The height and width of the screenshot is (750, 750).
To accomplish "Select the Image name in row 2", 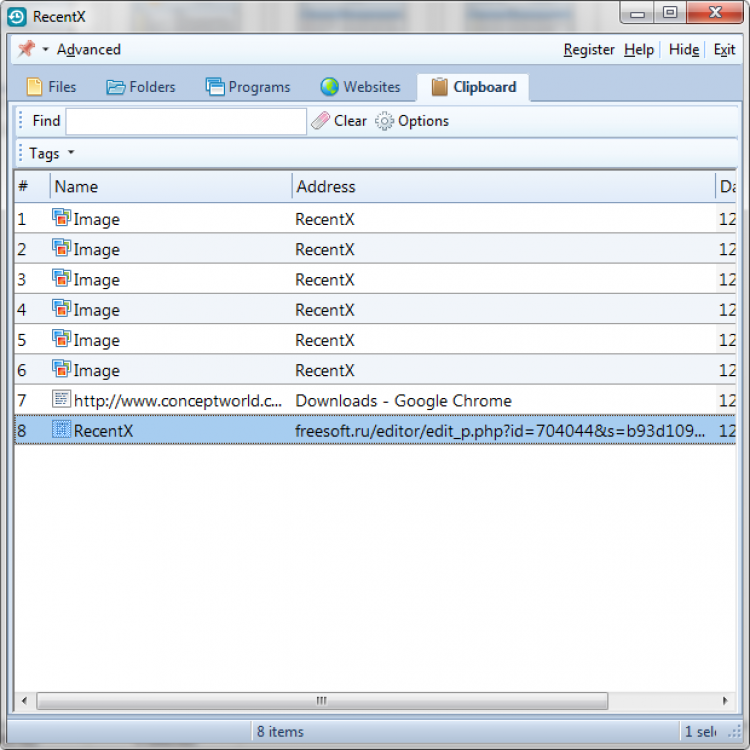I will 97,250.
